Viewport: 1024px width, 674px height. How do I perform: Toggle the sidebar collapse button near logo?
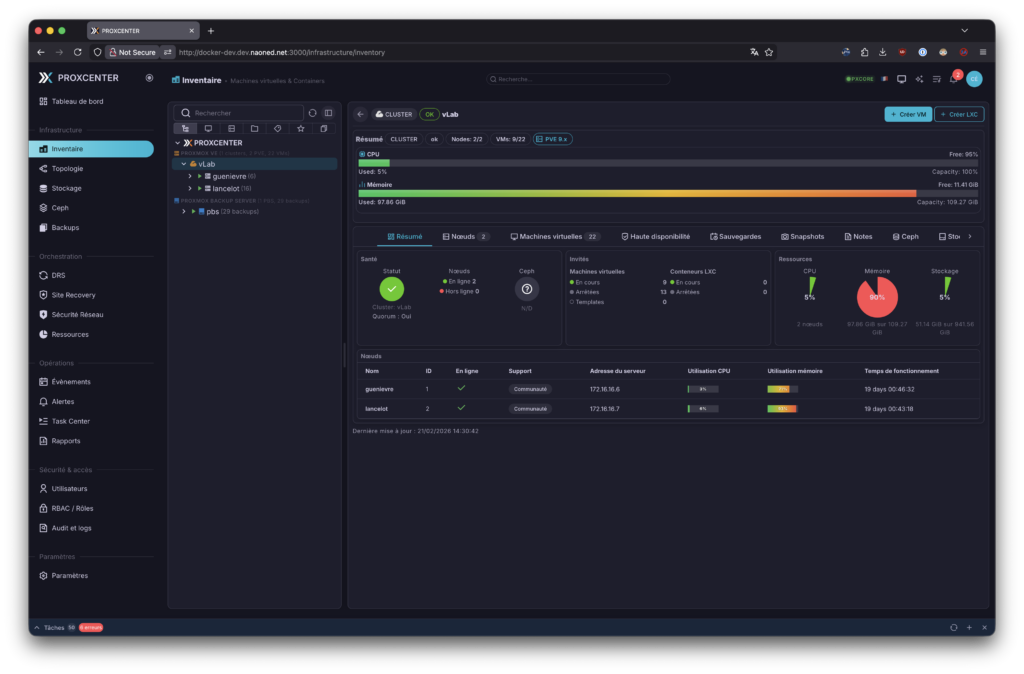[x=149, y=77]
